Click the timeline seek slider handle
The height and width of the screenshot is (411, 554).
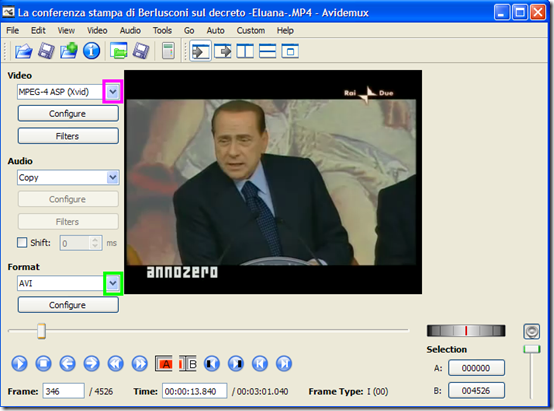coord(41,331)
